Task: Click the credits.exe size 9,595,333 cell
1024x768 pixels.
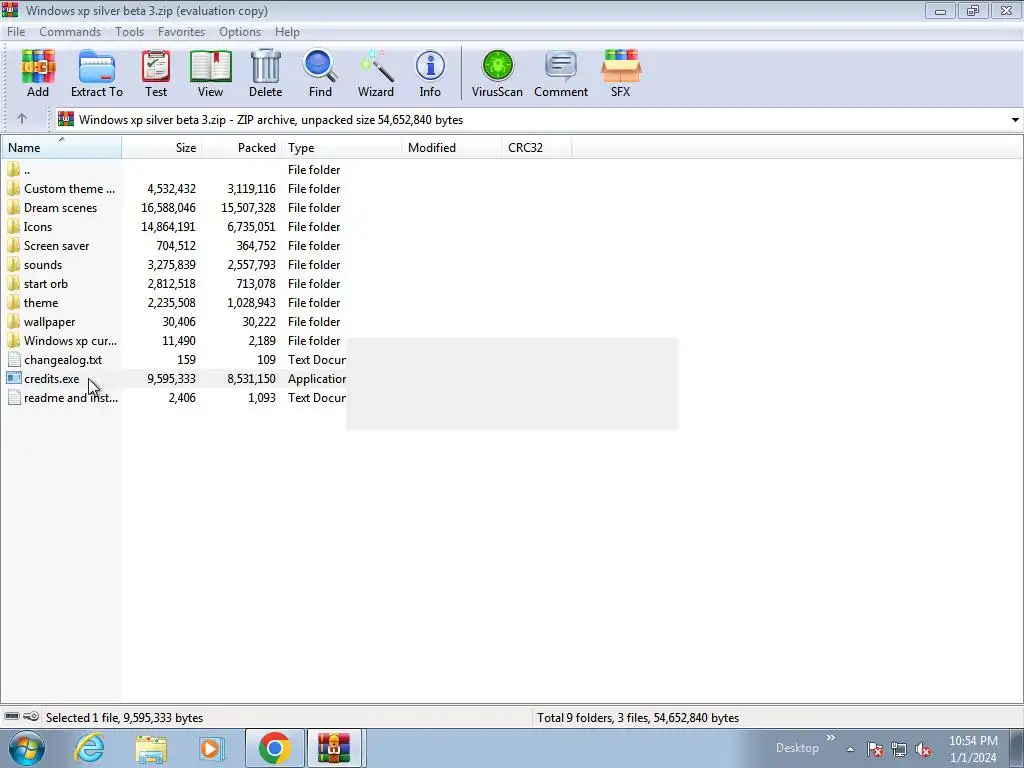Action: (x=171, y=378)
